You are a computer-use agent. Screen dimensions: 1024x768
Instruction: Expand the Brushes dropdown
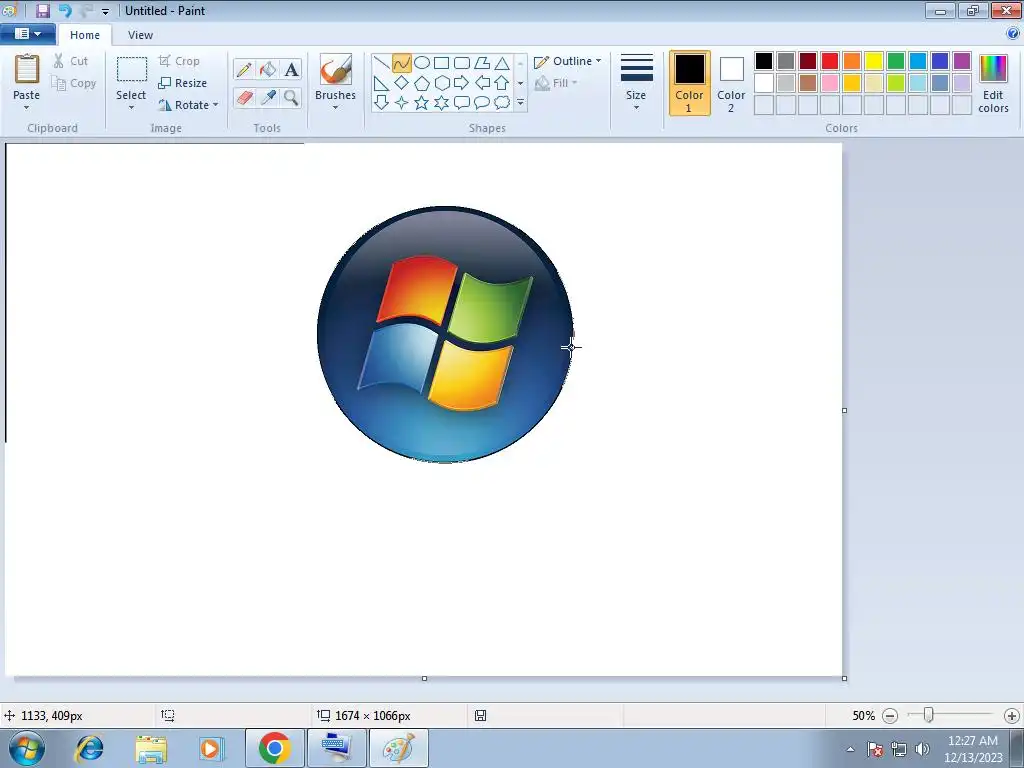click(x=335, y=108)
